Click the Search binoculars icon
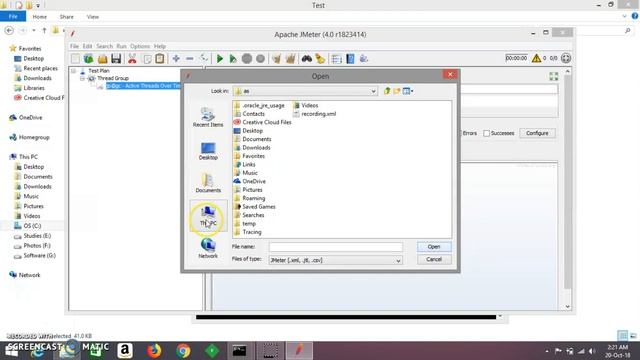 (x=307, y=58)
